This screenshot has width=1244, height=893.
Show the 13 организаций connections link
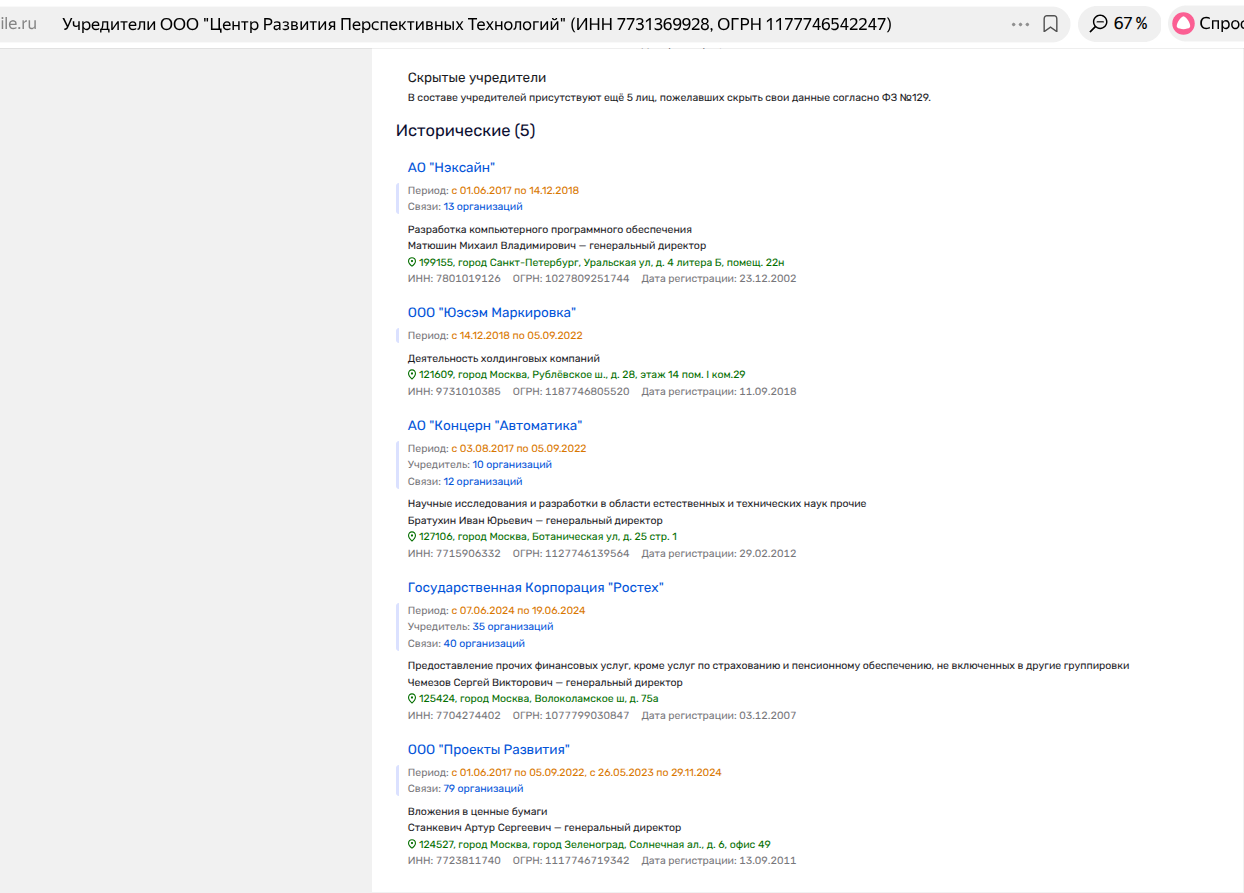(483, 207)
